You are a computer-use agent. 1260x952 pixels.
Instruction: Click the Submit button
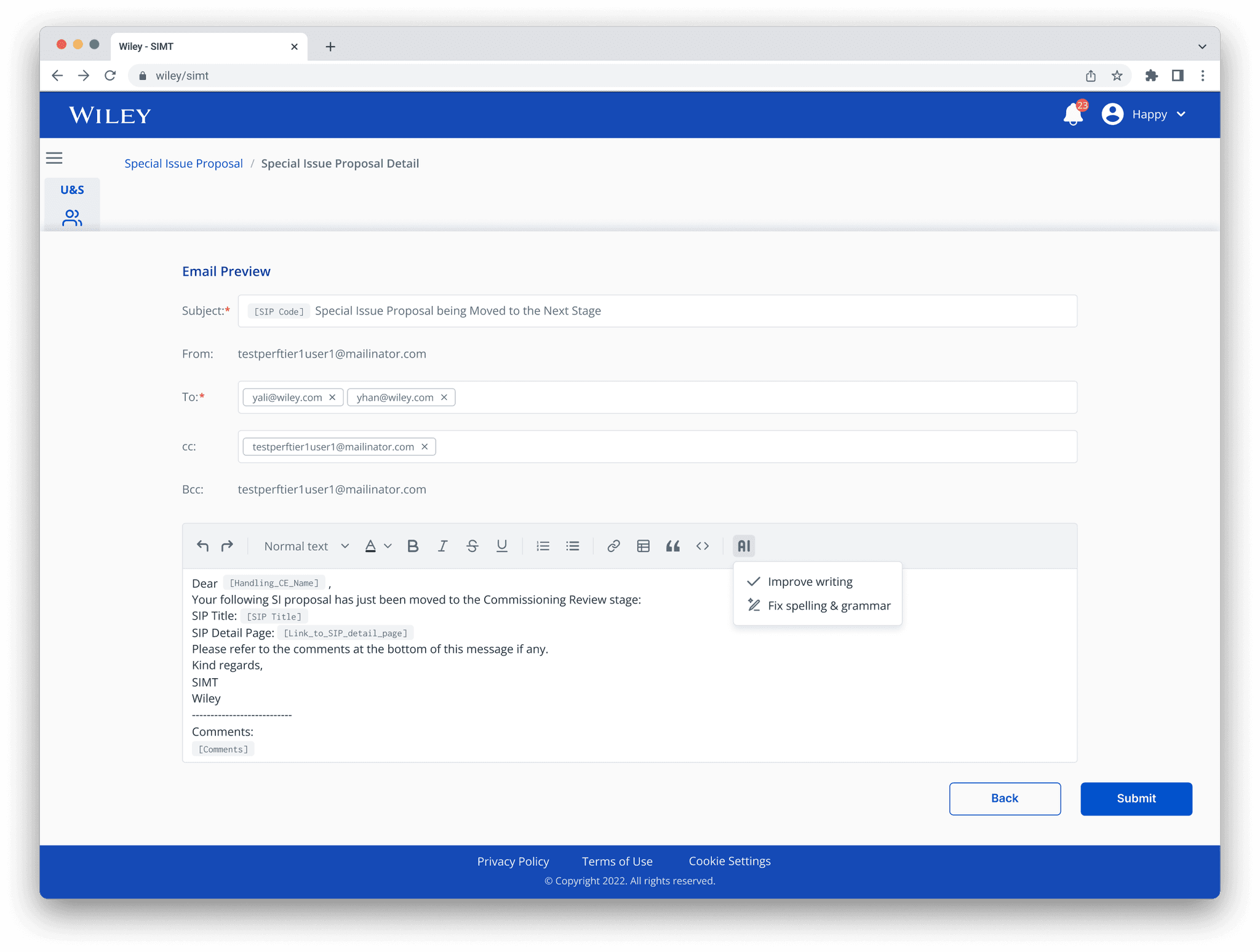pyautogui.click(x=1136, y=798)
